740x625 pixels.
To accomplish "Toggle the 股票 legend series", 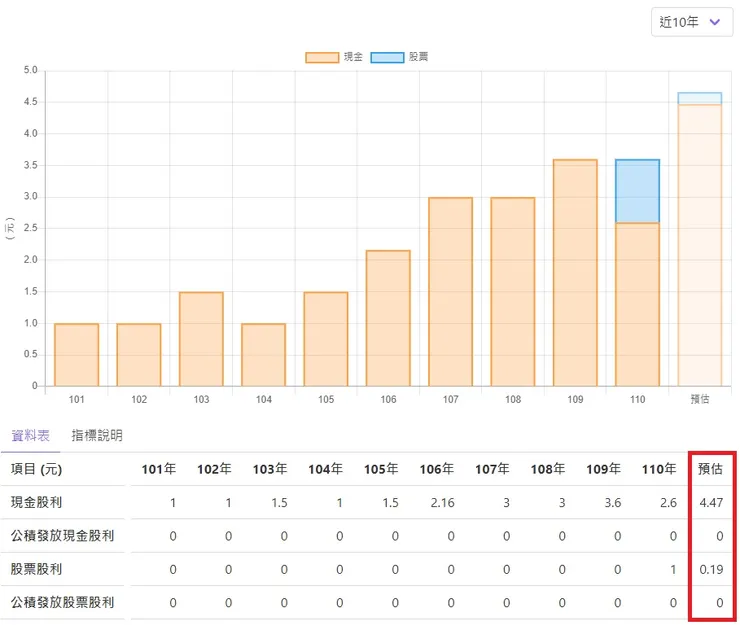I will [x=399, y=57].
